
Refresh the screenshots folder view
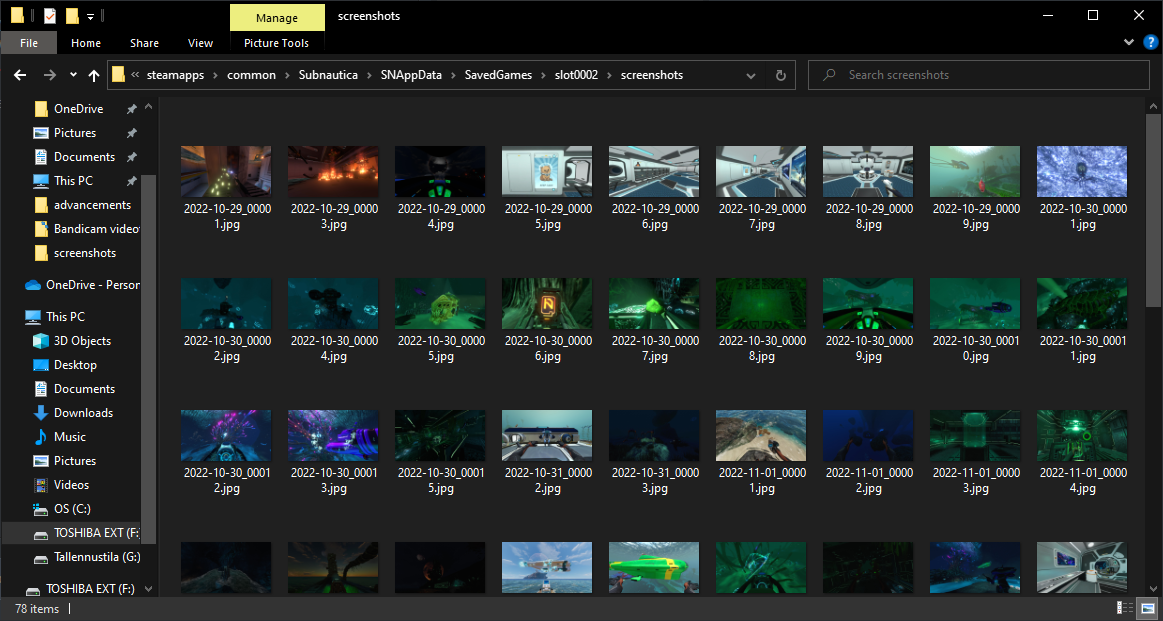point(780,75)
